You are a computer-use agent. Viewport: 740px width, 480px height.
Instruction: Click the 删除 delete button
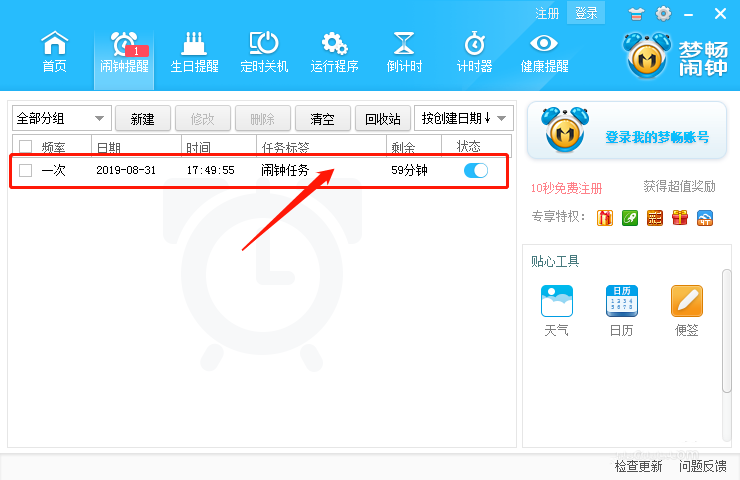point(262,118)
